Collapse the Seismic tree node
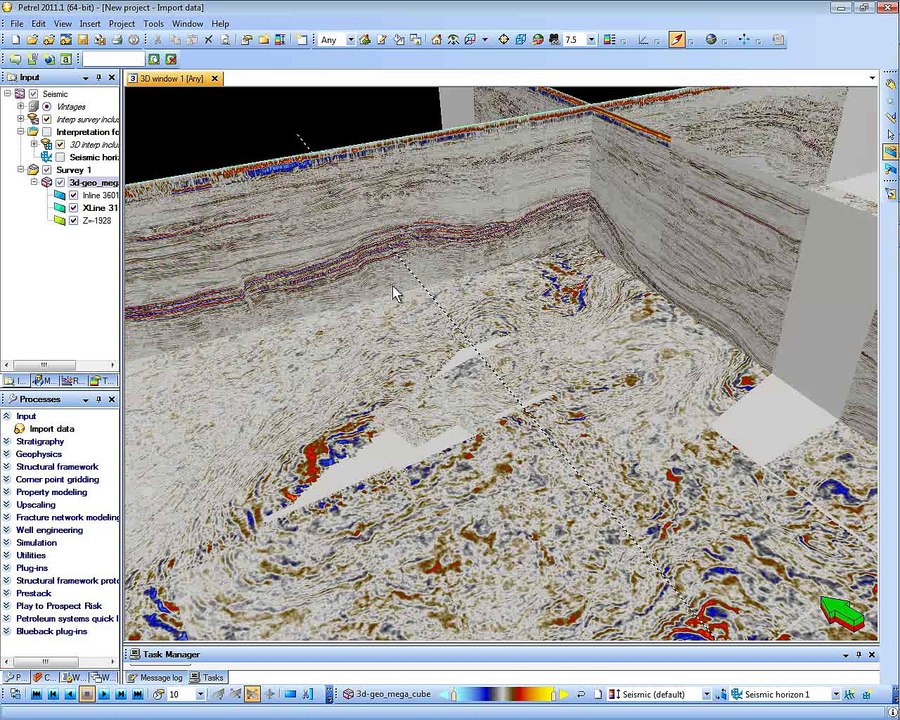The width and height of the screenshot is (900, 720). tap(7, 94)
